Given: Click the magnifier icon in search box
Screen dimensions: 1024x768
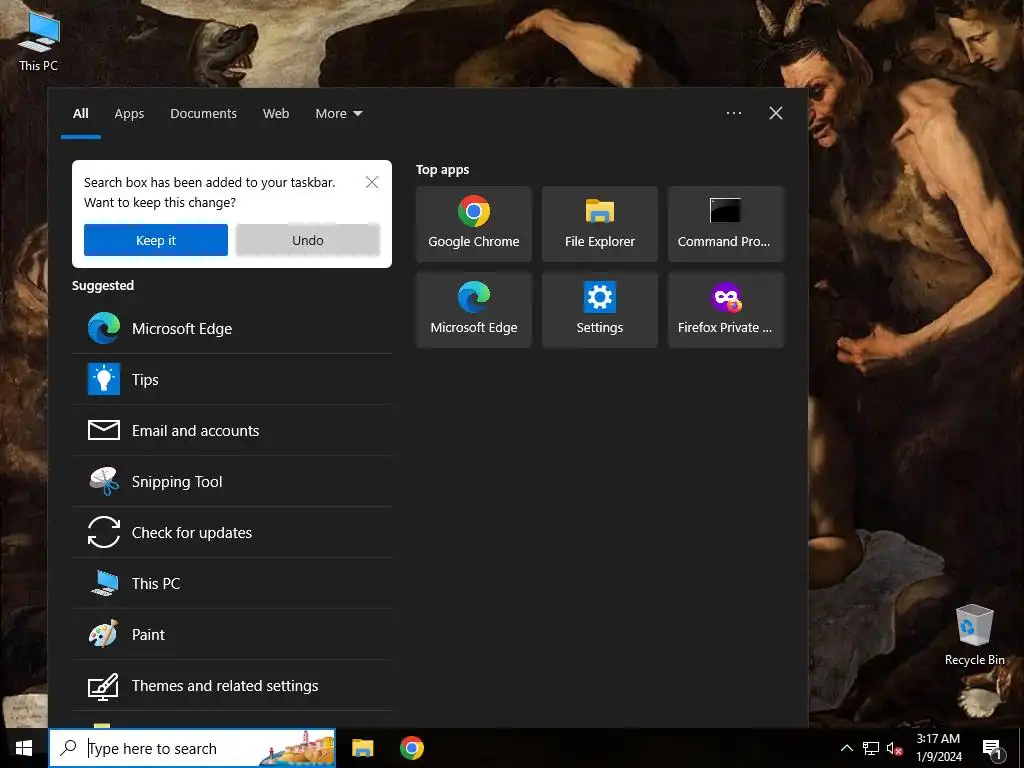Looking at the screenshot, I should [69, 748].
